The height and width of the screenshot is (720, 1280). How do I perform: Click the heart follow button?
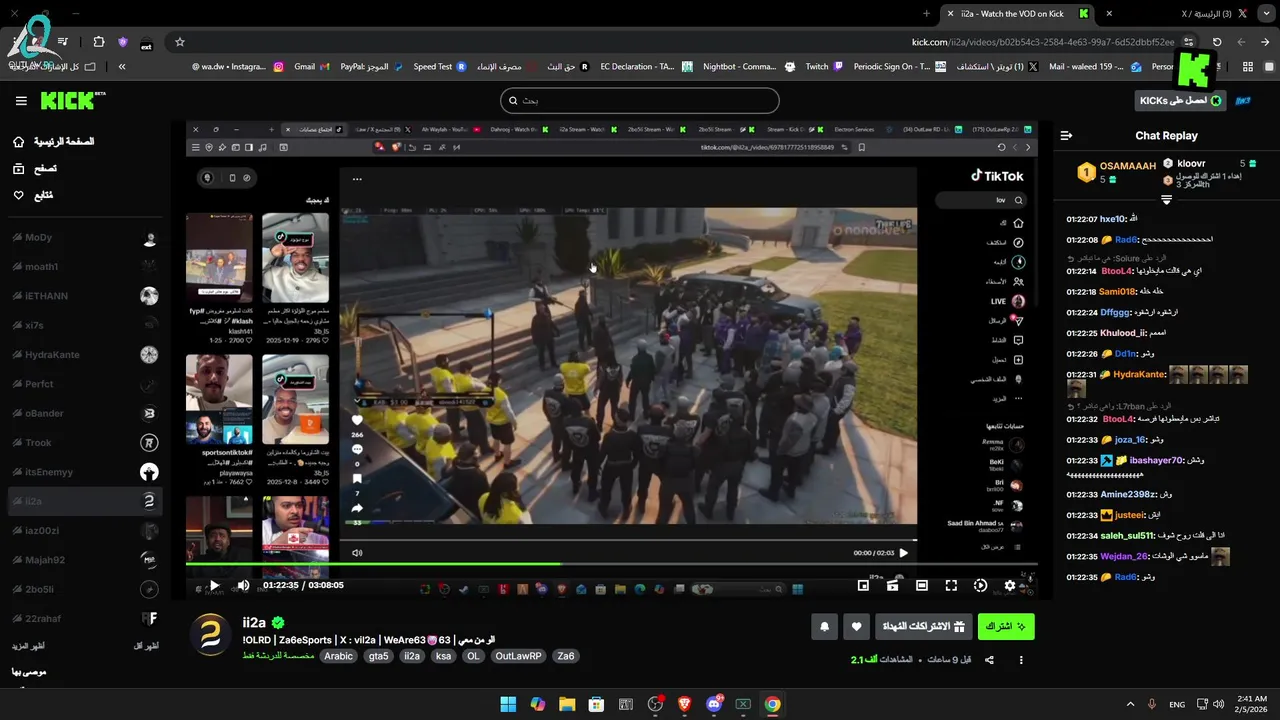(857, 627)
